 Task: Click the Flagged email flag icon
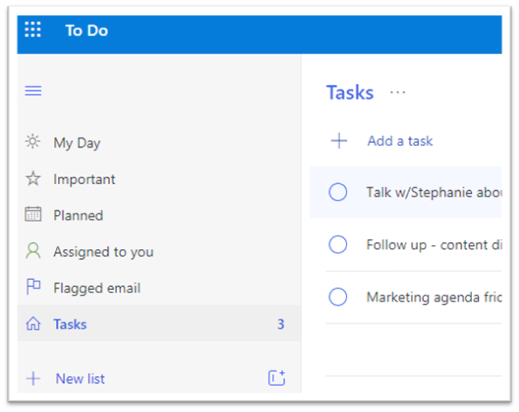tap(33, 287)
